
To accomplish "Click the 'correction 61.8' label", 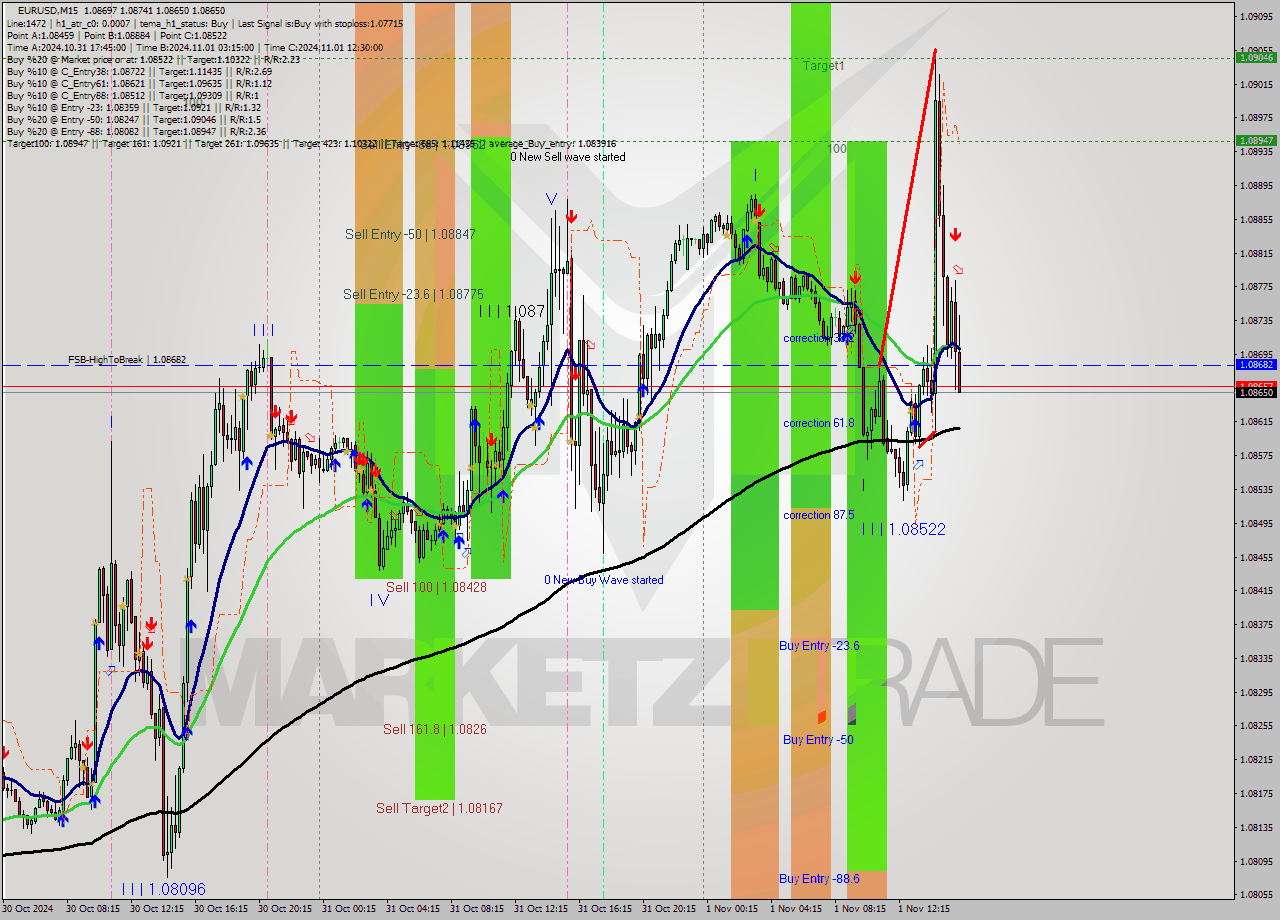I will tap(819, 423).
